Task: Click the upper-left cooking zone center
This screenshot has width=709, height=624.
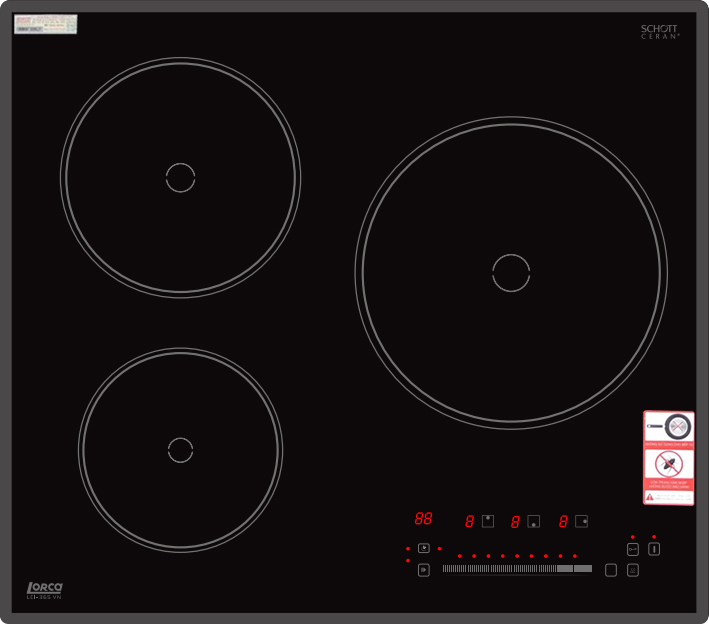Action: [180, 177]
